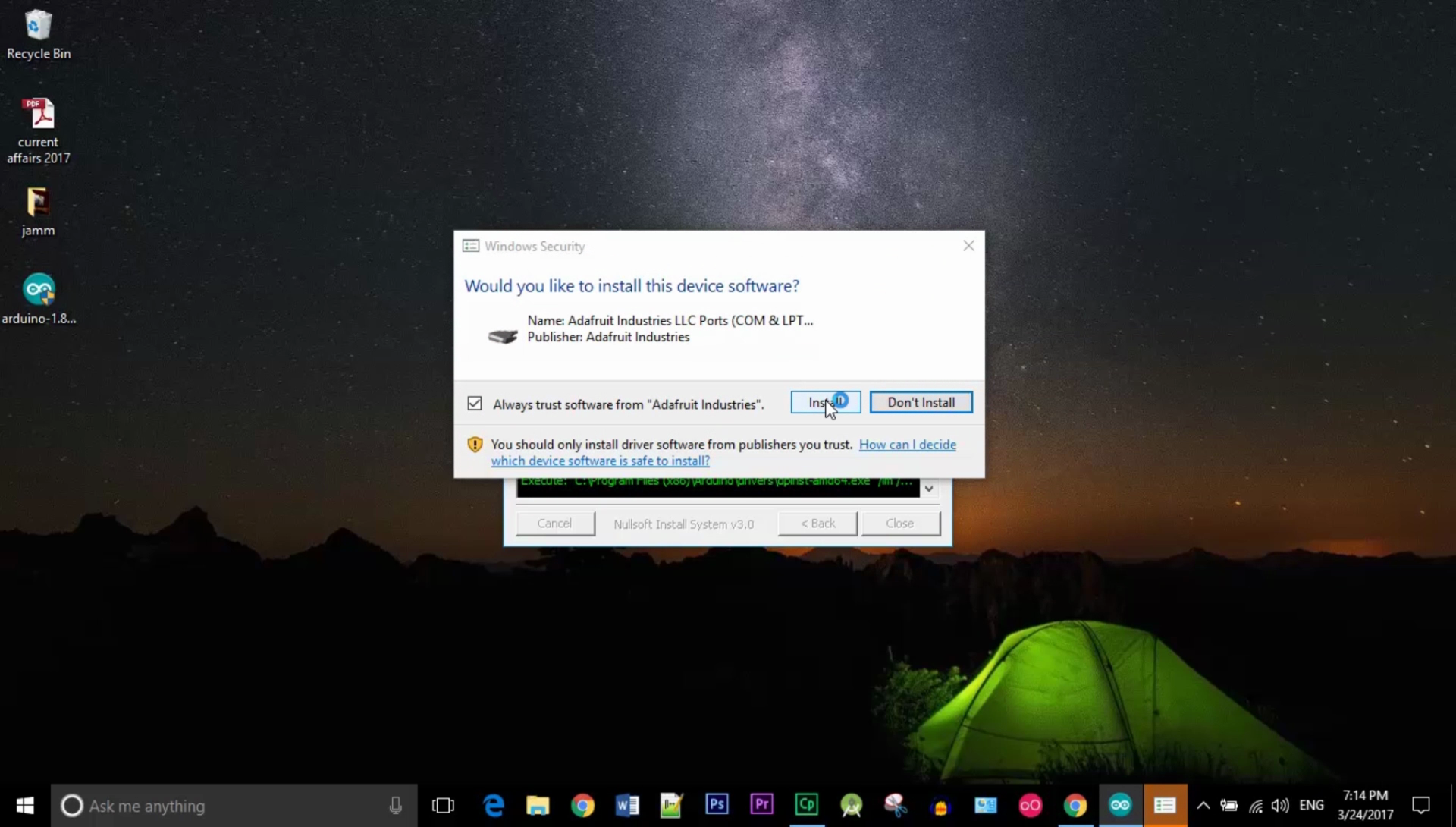Image resolution: width=1456 pixels, height=827 pixels.
Task: Open the first Chrome taskbar icon next to File Explorer
Action: [582, 805]
